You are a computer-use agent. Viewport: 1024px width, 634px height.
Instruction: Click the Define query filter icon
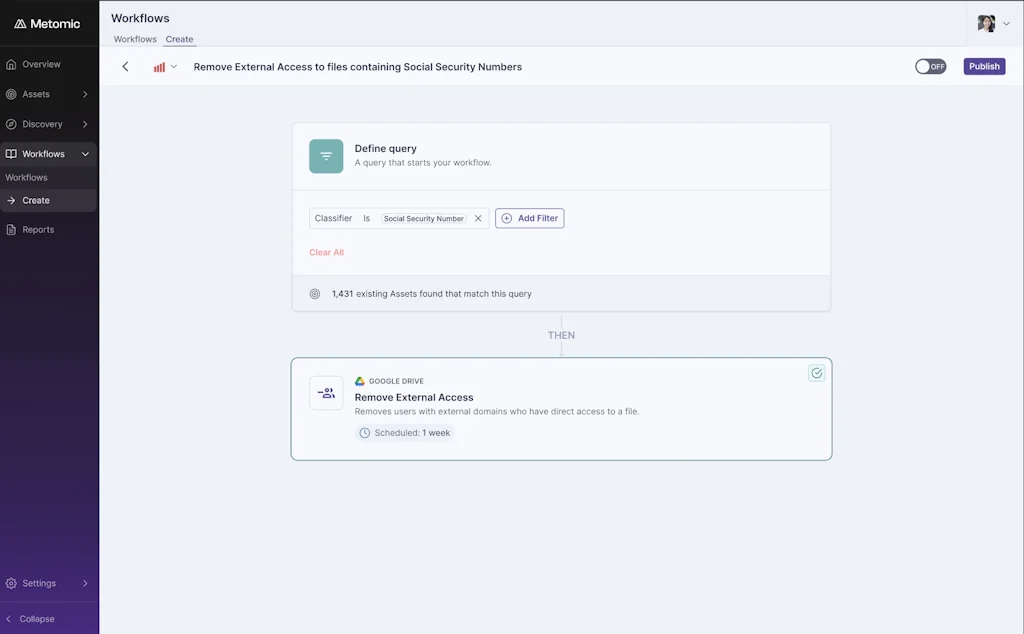[x=325, y=156]
